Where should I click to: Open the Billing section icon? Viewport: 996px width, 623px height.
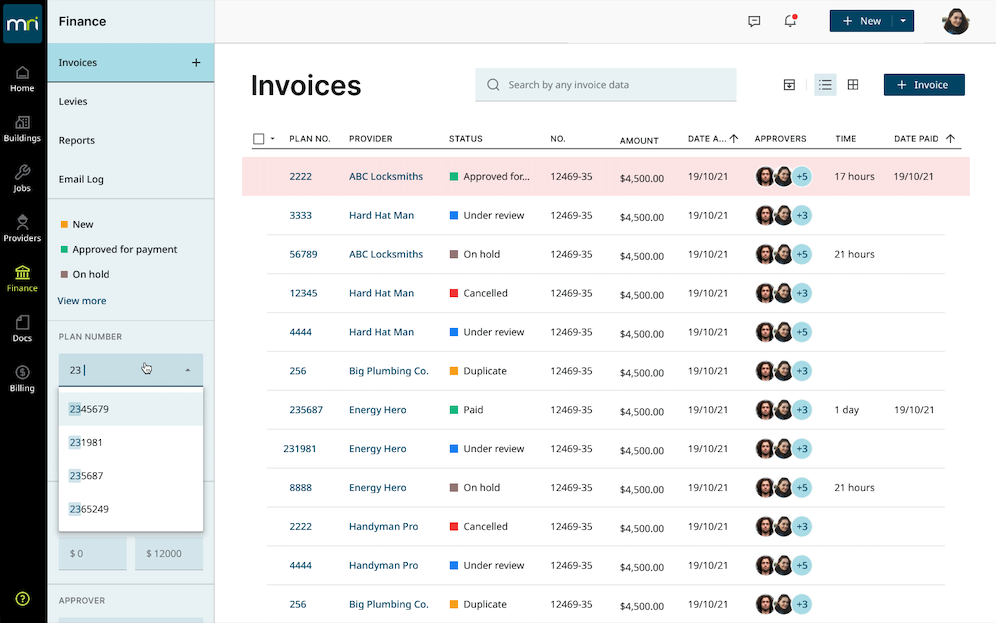coord(22,378)
